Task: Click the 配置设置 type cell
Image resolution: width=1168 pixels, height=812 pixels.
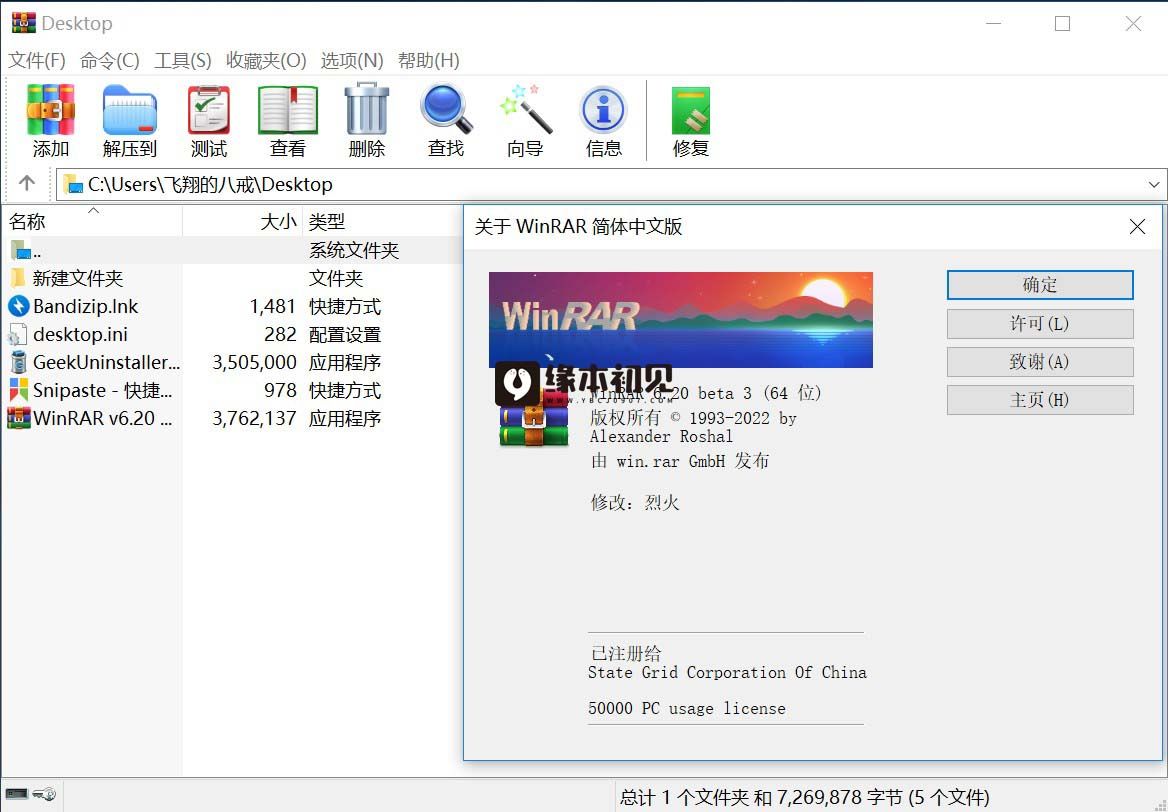Action: (x=345, y=334)
